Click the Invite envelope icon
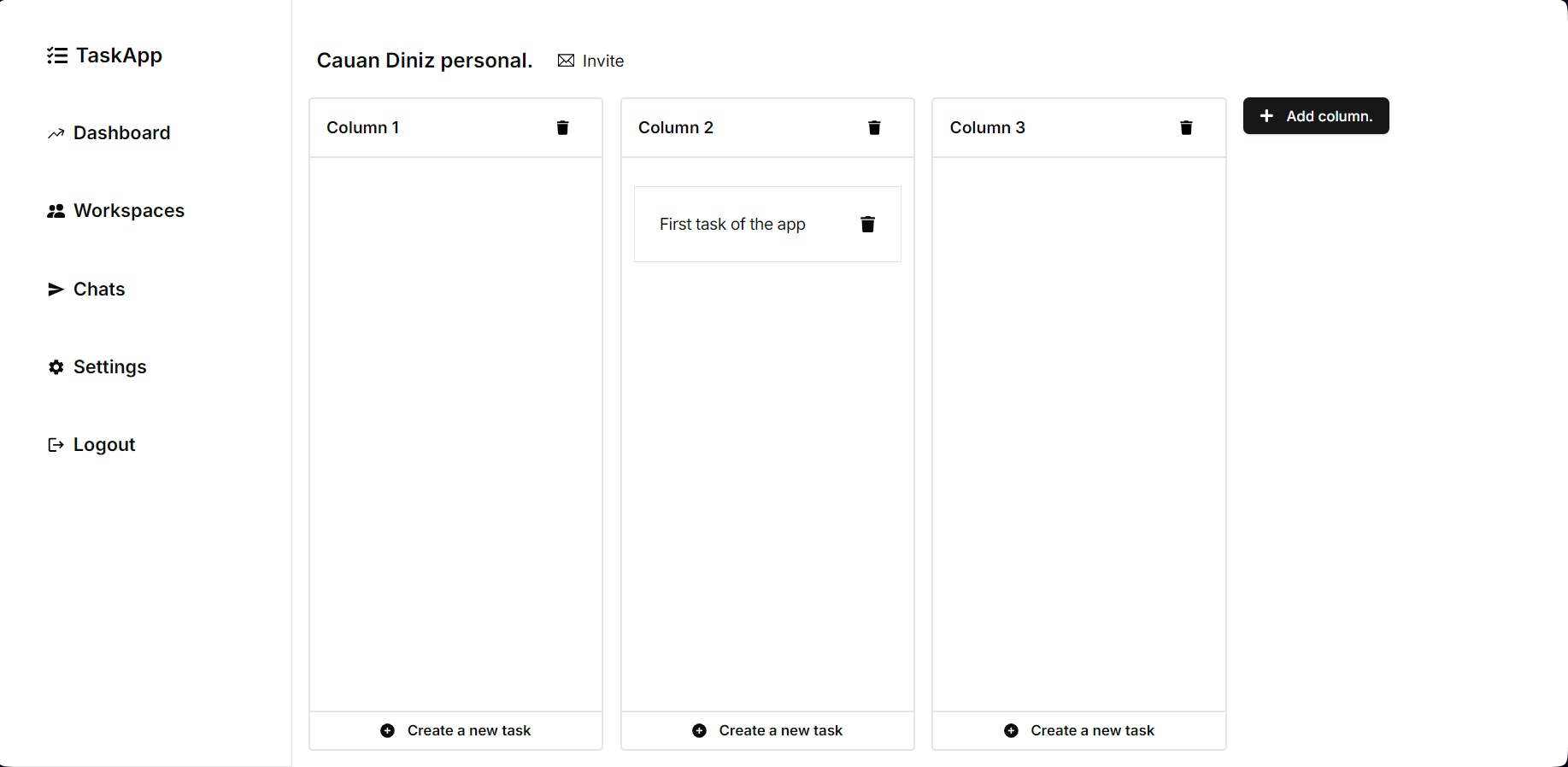This screenshot has width=1568, height=767. (565, 60)
